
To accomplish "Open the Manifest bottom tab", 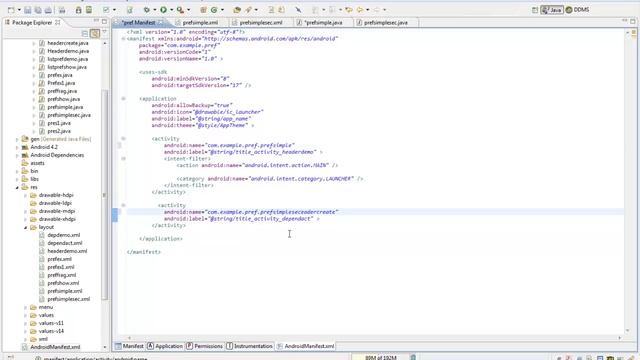I will tap(129, 346).
